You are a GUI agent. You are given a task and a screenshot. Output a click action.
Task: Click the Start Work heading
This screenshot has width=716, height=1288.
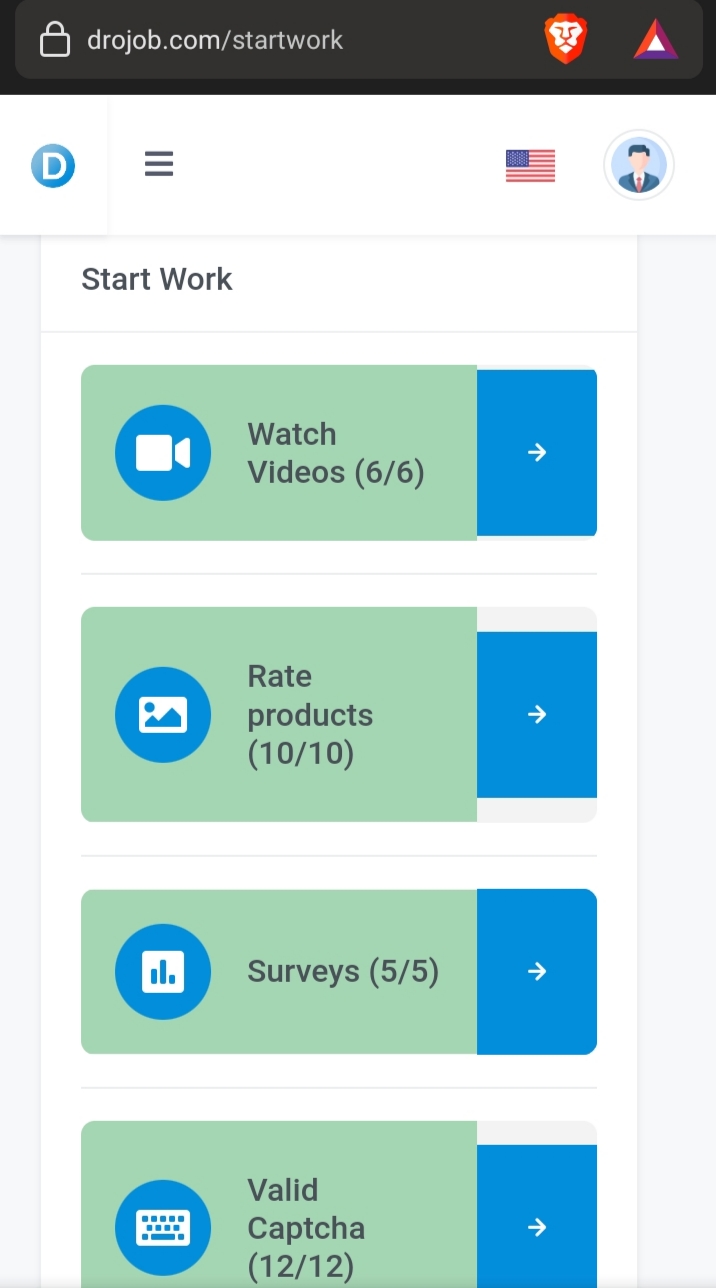pyautogui.click(x=157, y=279)
